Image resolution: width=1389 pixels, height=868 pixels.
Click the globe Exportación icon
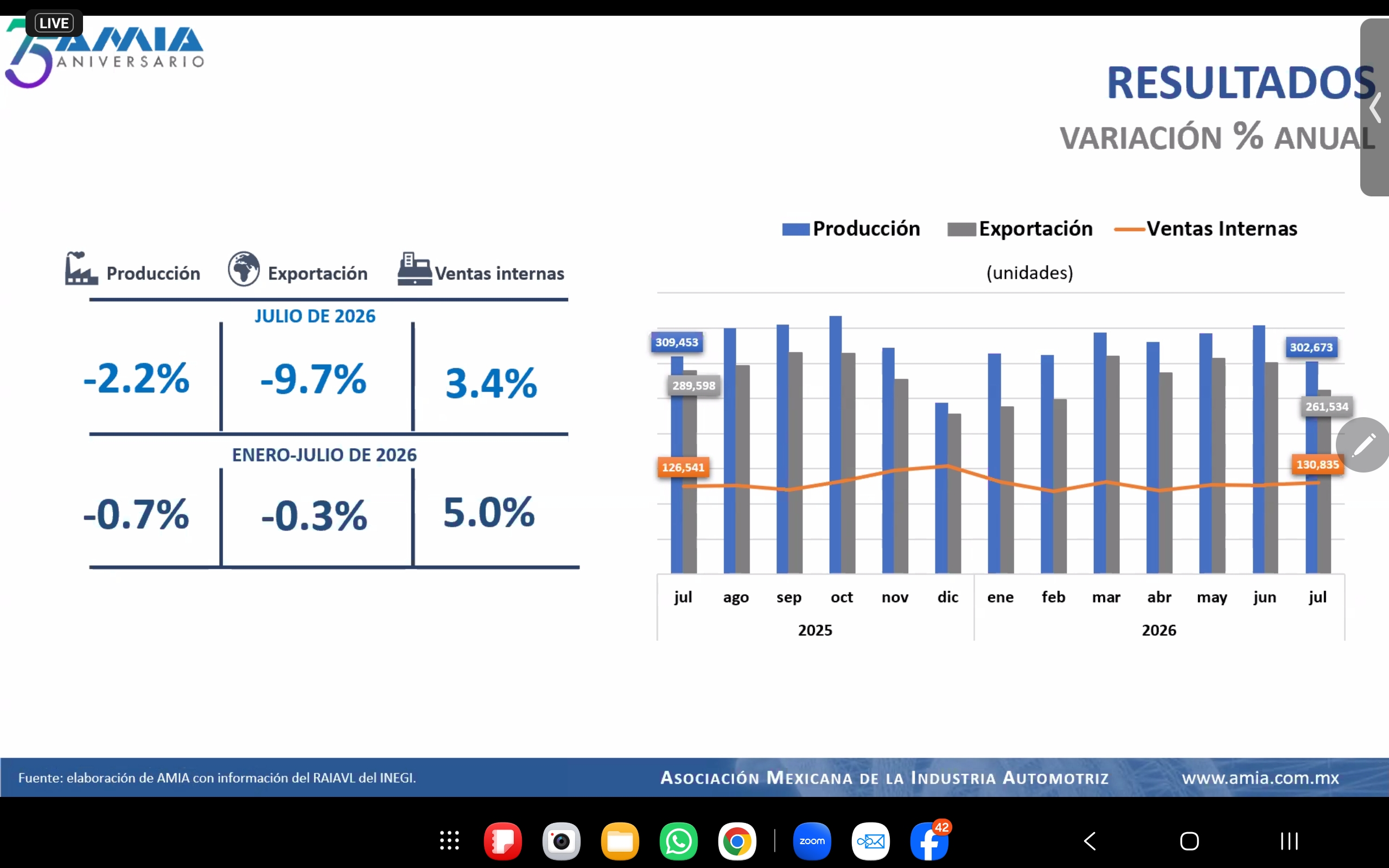pyautogui.click(x=244, y=269)
